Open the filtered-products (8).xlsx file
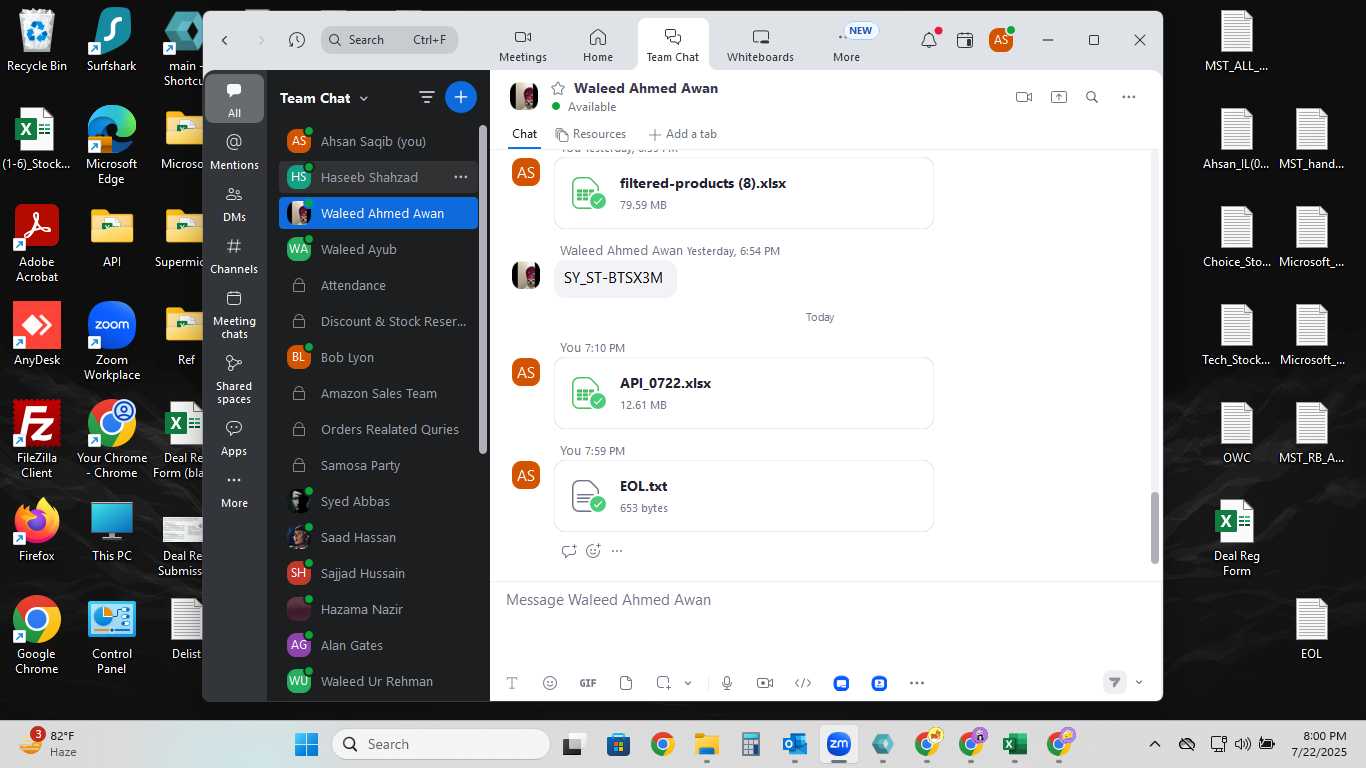Viewport: 1366px width, 768px height. coord(744,193)
